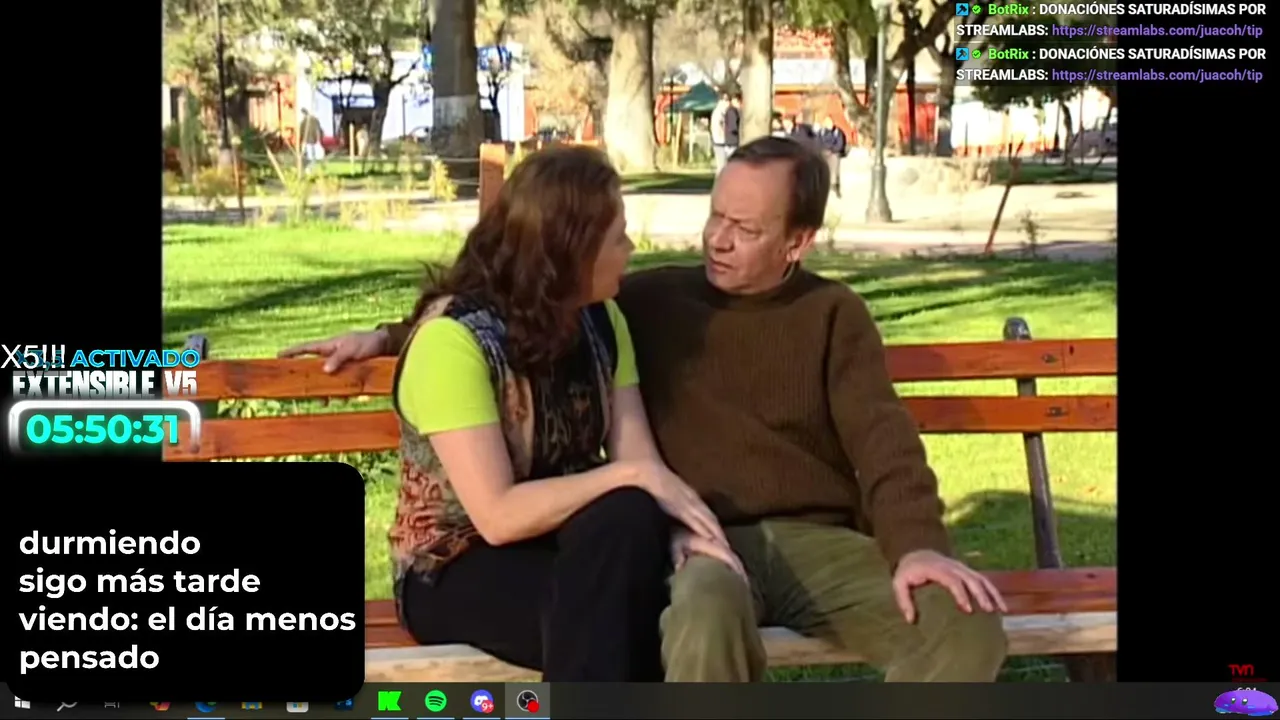Click the "durmiendo" status text

[110, 543]
